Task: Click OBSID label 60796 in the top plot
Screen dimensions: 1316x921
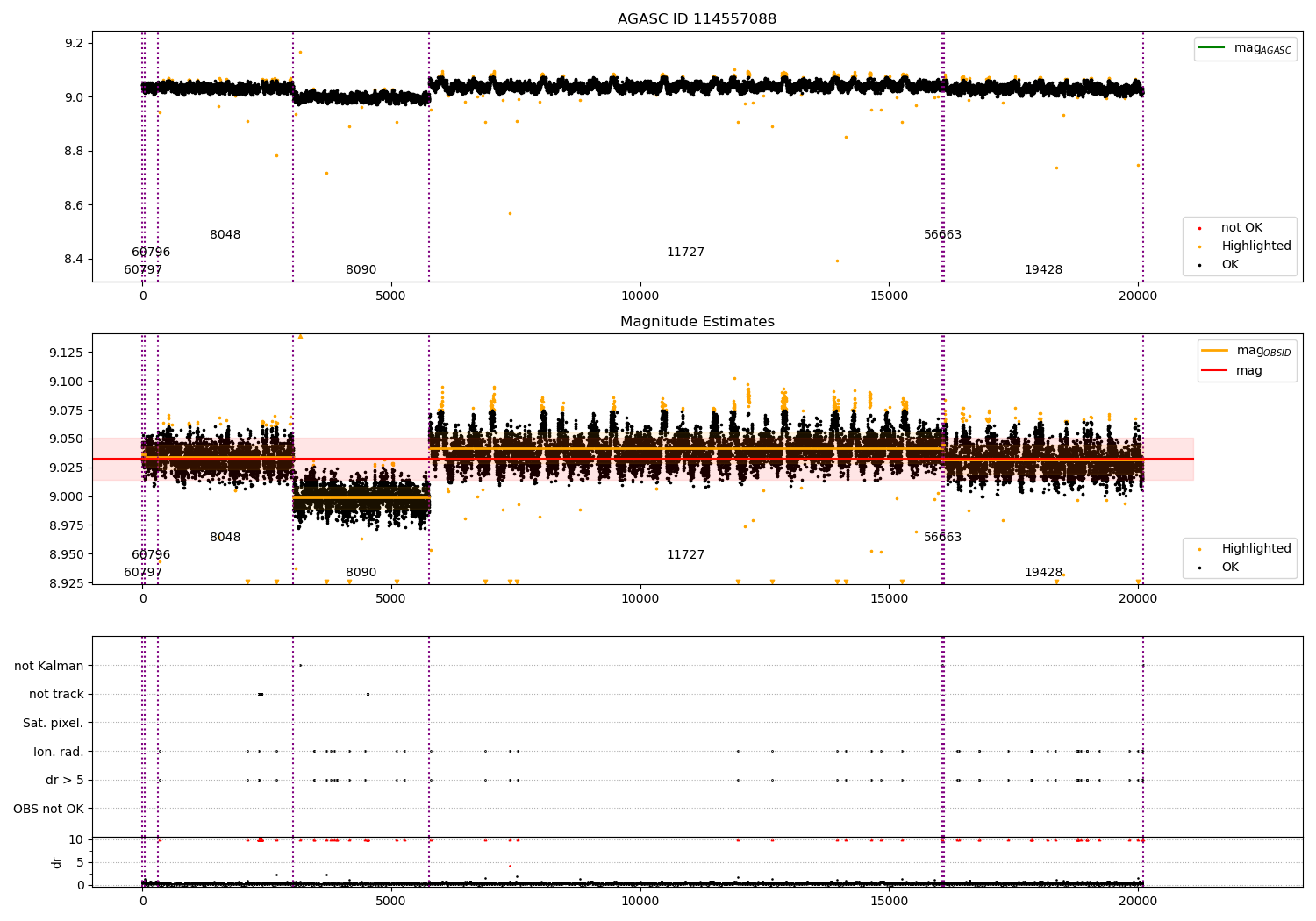Action: pos(151,253)
